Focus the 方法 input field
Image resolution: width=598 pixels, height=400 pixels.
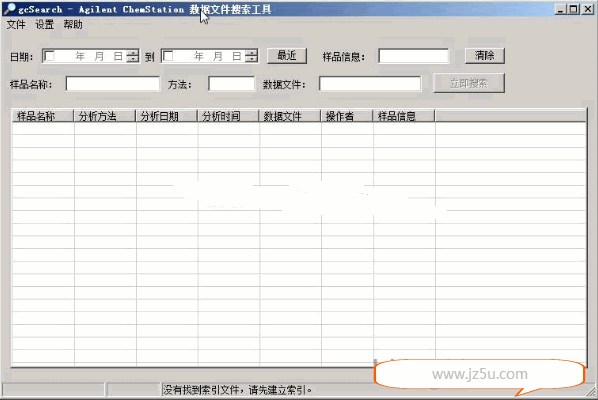tap(231, 84)
